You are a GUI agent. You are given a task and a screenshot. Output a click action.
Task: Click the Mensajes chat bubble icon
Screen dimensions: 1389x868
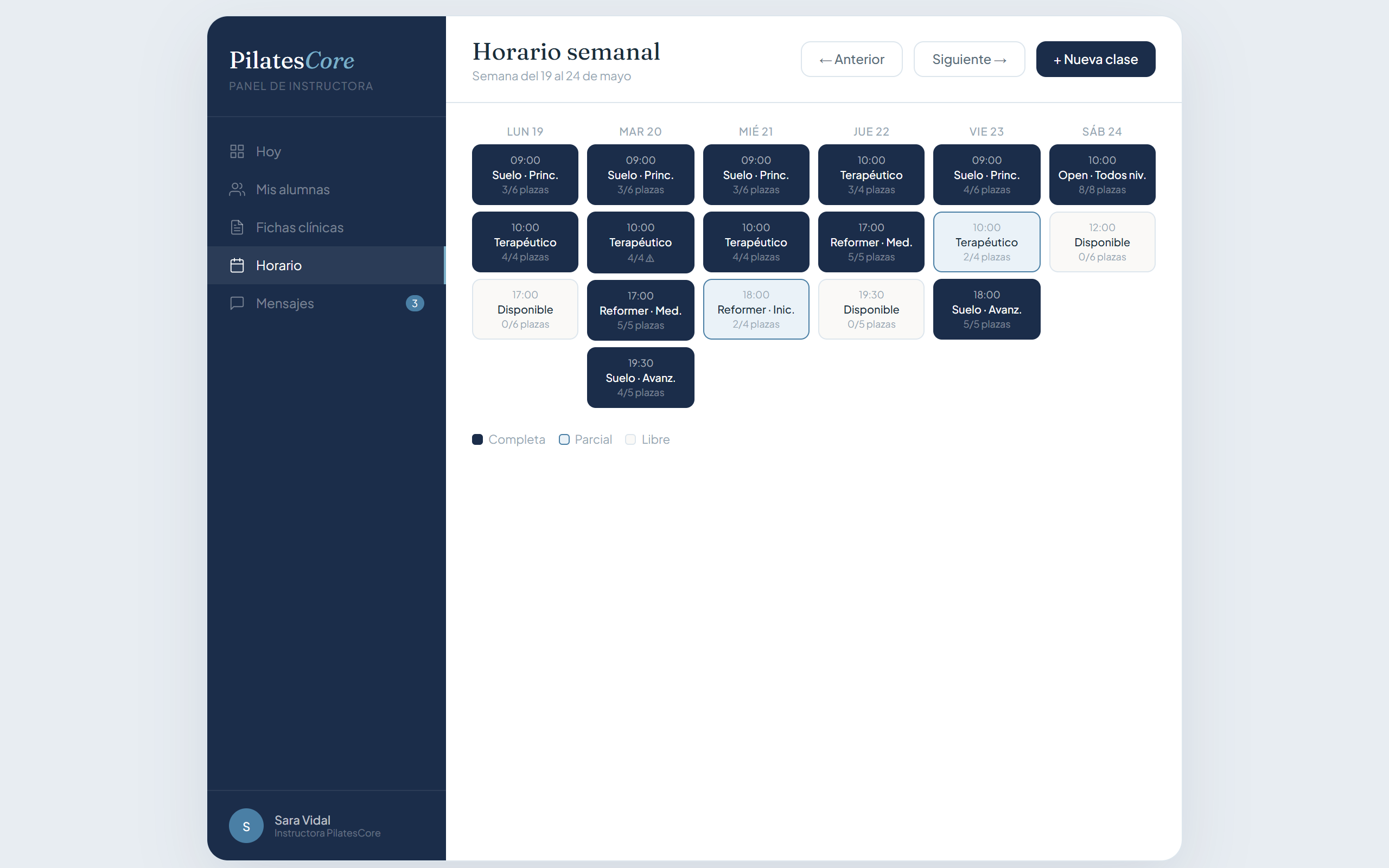coord(237,303)
